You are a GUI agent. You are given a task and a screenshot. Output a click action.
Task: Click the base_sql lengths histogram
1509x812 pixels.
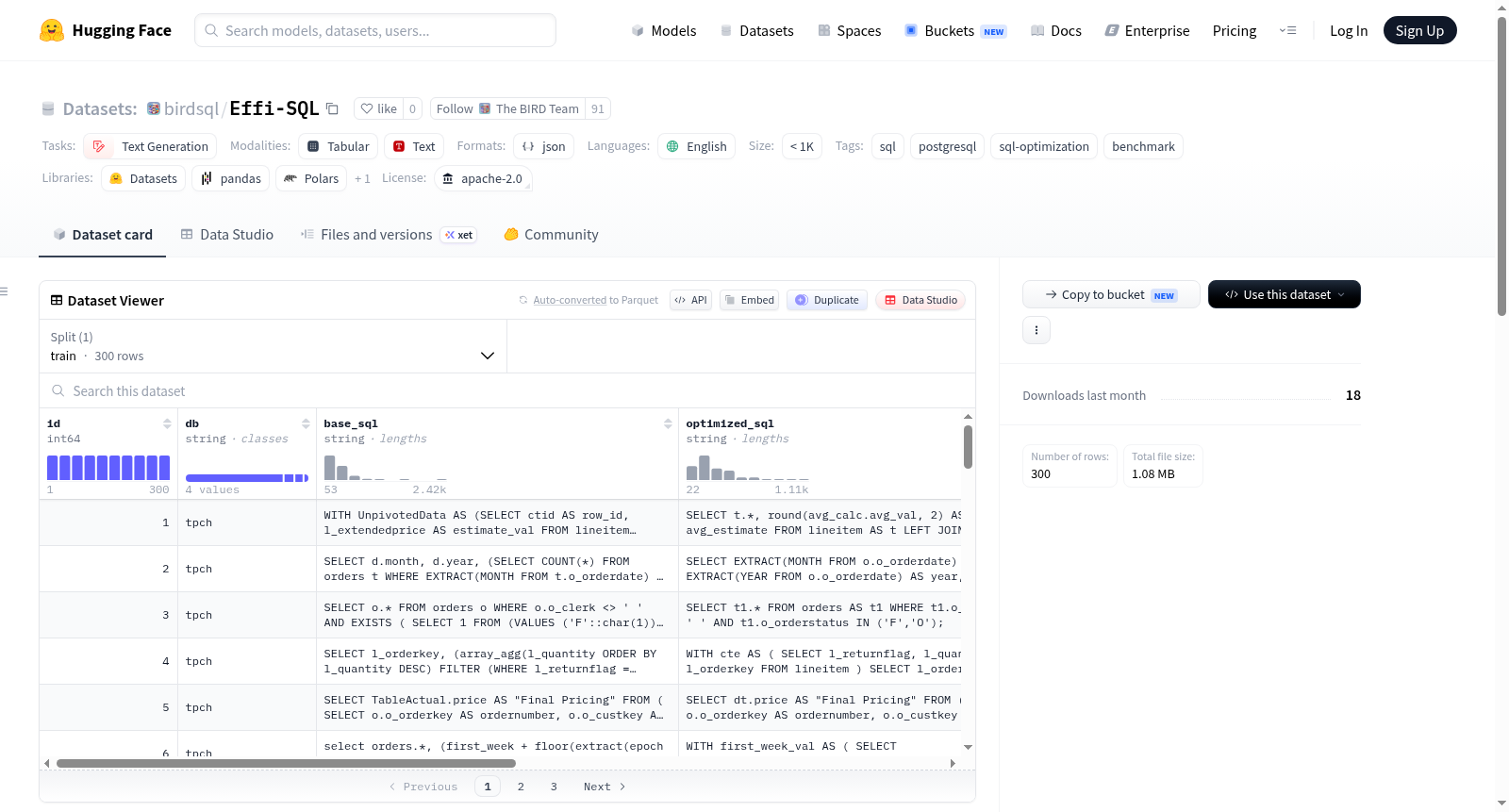point(386,468)
